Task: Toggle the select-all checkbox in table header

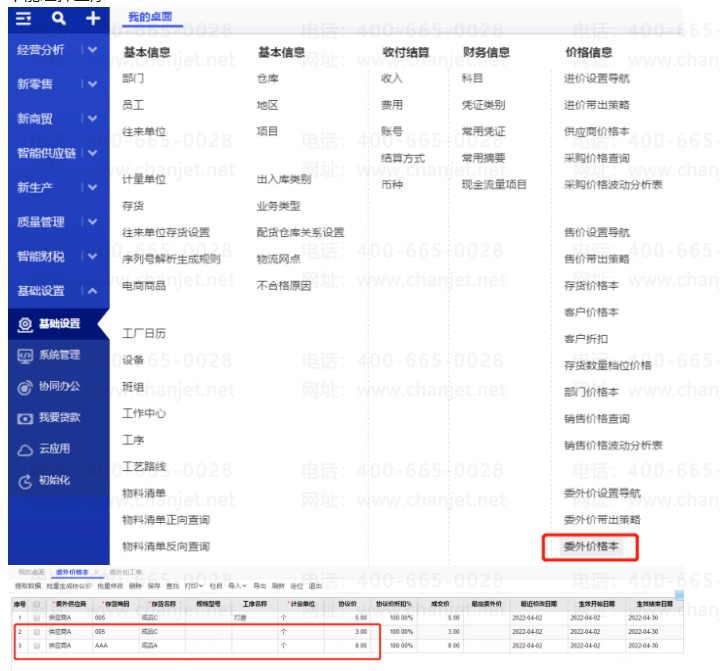Action: 37,604
